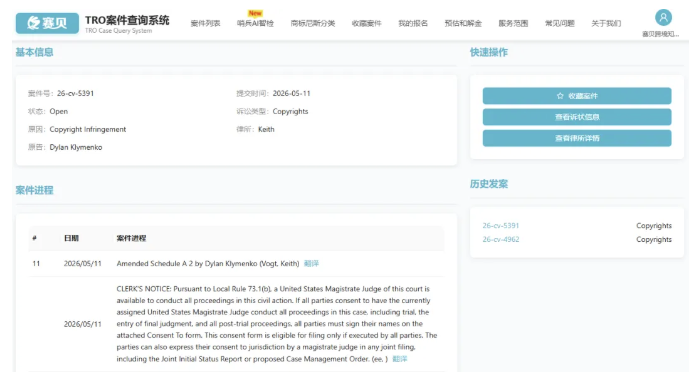Click the 2026/05/11 date beside the CLERK'S NOTICE
This screenshot has height=380, width=698.
(x=82, y=324)
